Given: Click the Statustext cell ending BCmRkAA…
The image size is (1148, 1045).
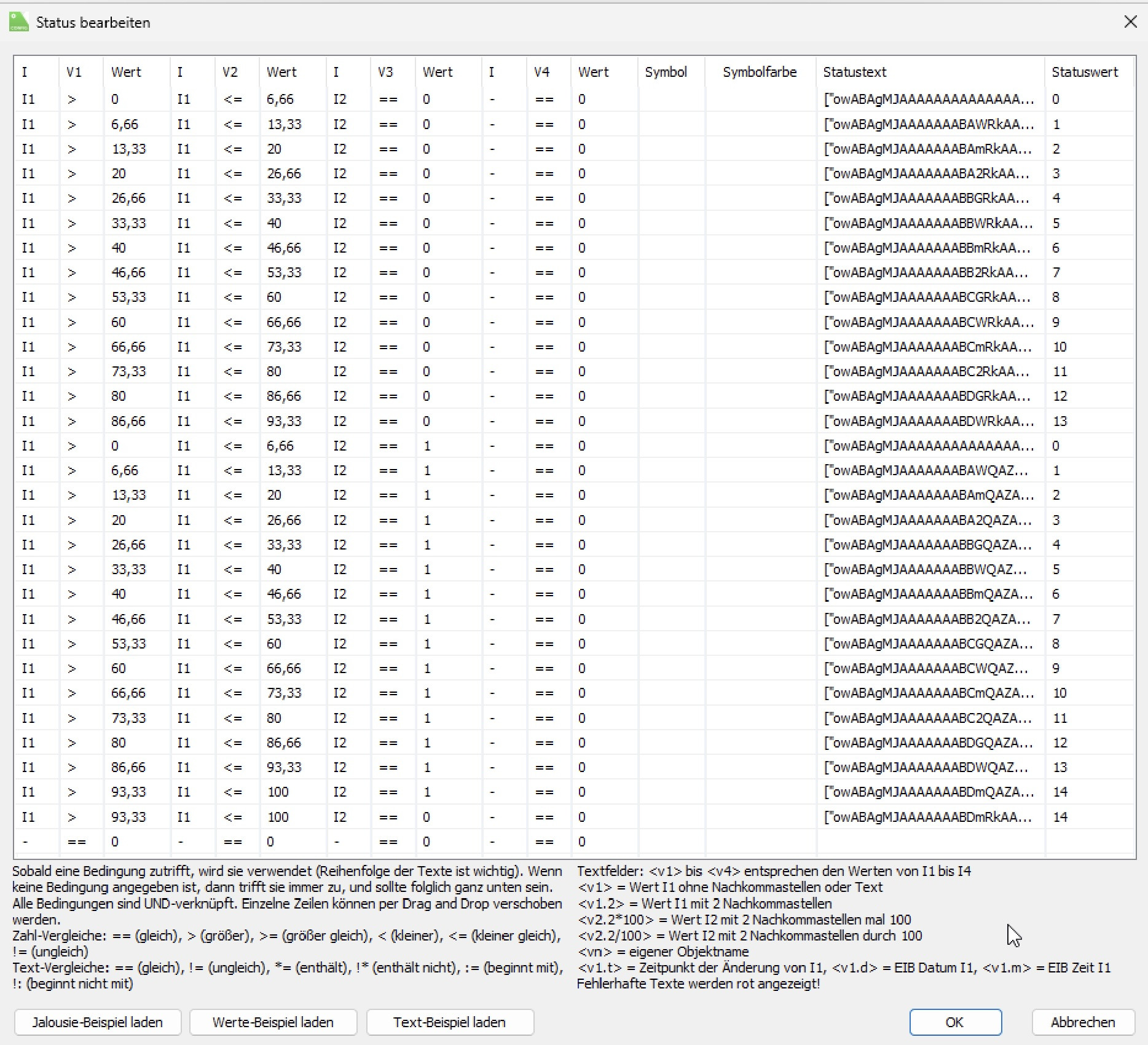Looking at the screenshot, I should pos(930,347).
